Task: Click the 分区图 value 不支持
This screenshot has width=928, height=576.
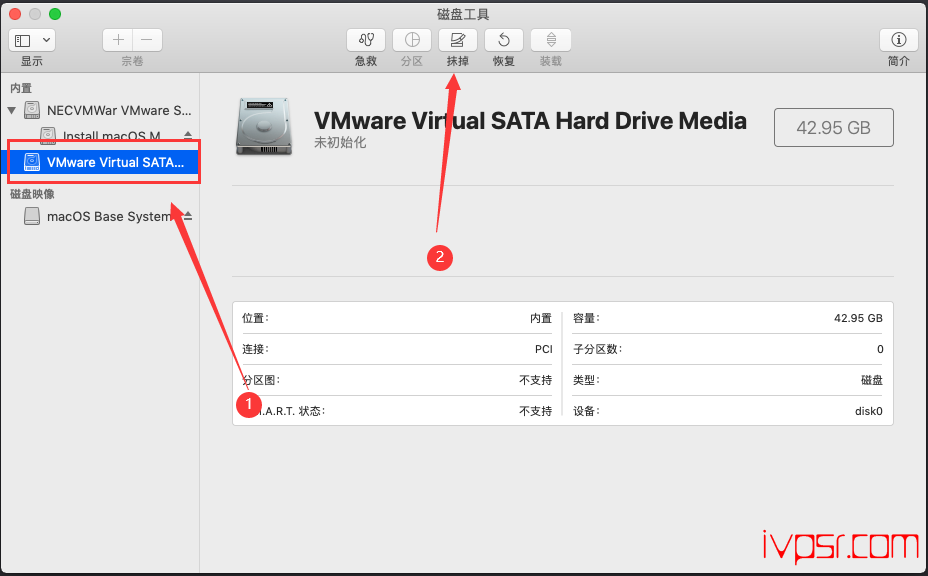Action: point(536,380)
